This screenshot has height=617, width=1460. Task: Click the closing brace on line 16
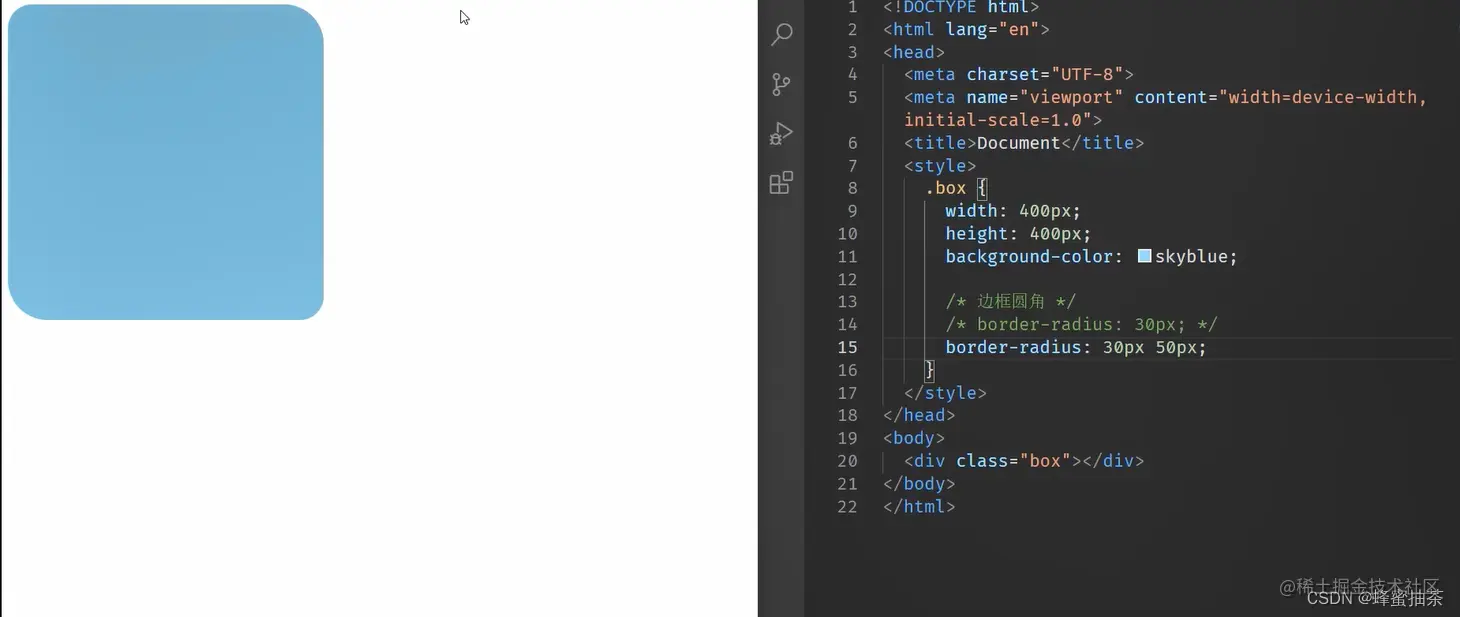point(930,370)
